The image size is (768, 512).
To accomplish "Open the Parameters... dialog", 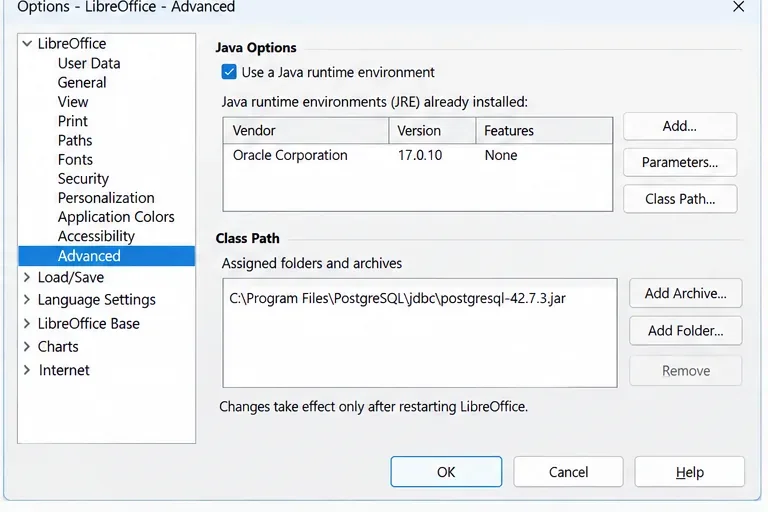I will (680, 162).
